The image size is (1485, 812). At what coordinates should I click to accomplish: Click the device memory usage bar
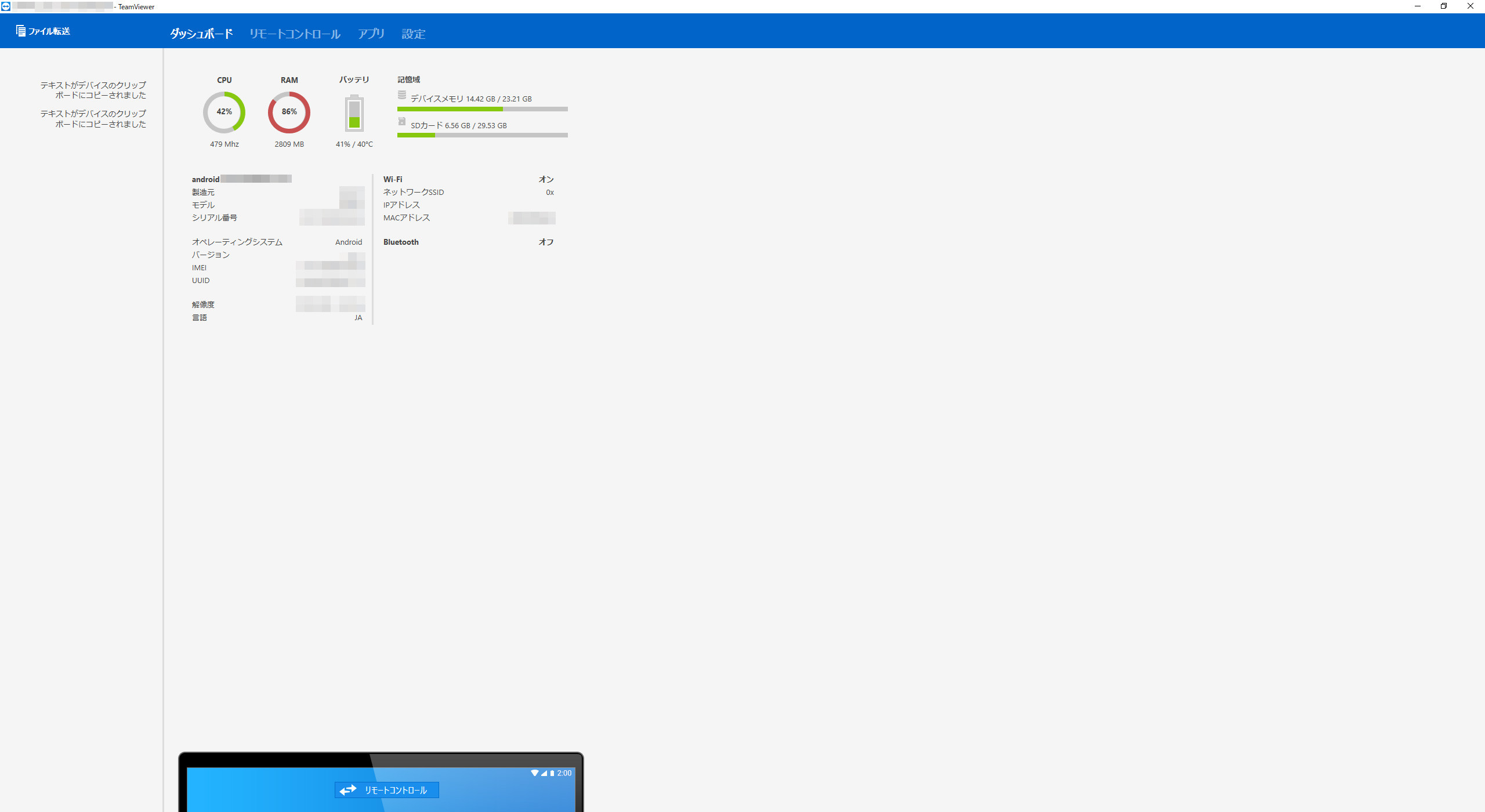(x=482, y=109)
